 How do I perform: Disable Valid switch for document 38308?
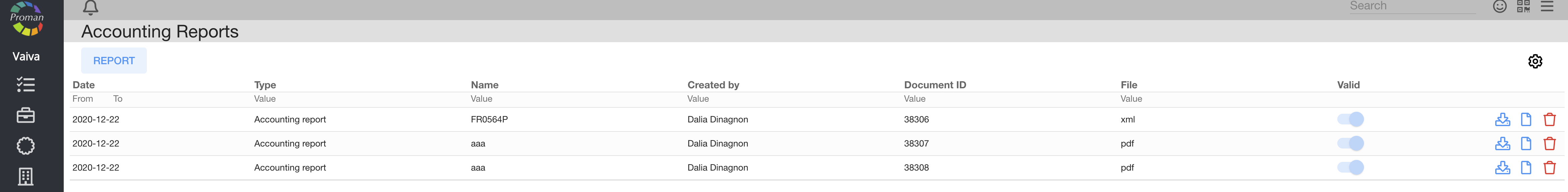(x=1350, y=168)
